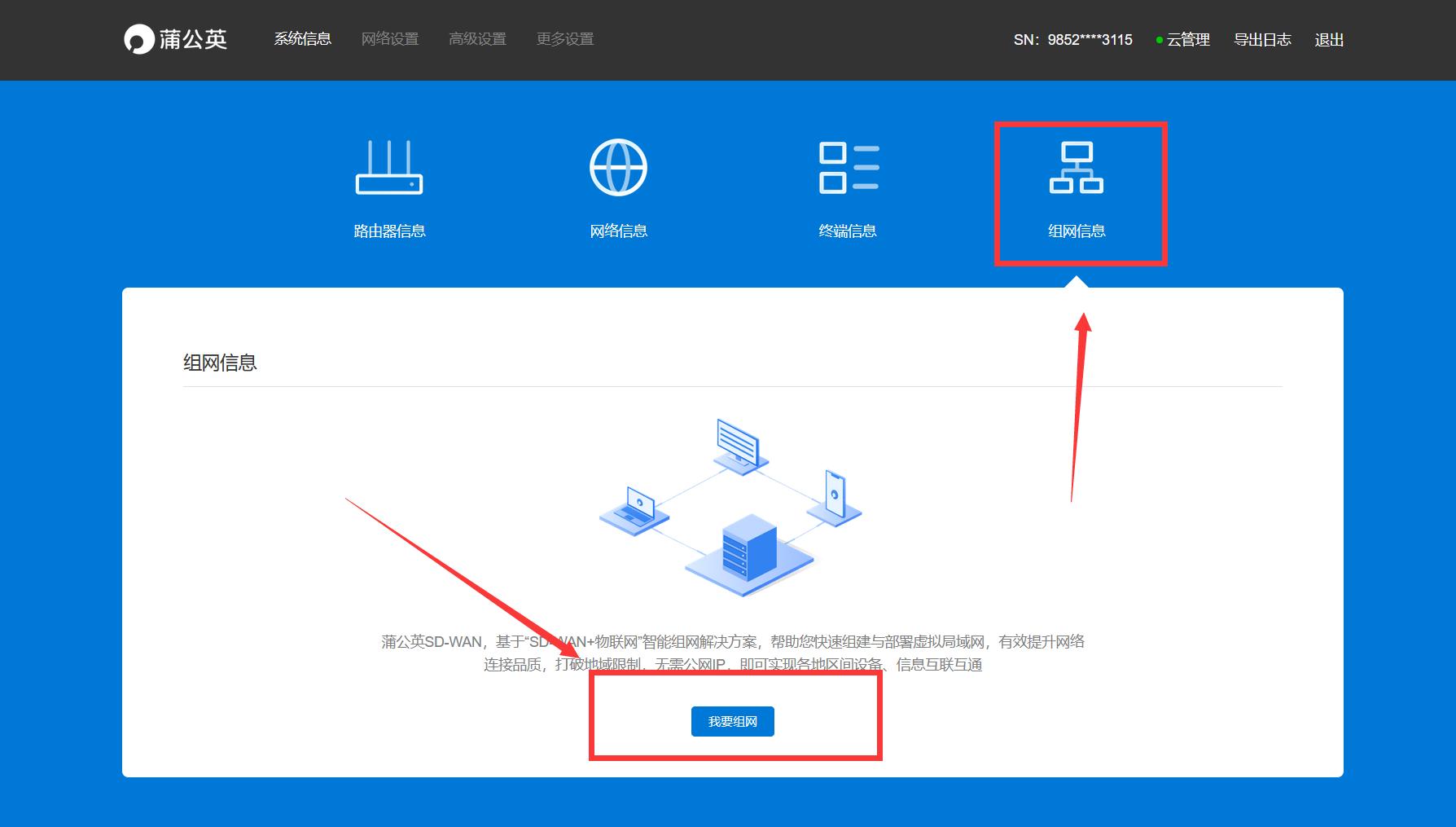This screenshot has height=827, width=1456.
Task: Open the 云管理 link
Action: pyautogui.click(x=1188, y=40)
